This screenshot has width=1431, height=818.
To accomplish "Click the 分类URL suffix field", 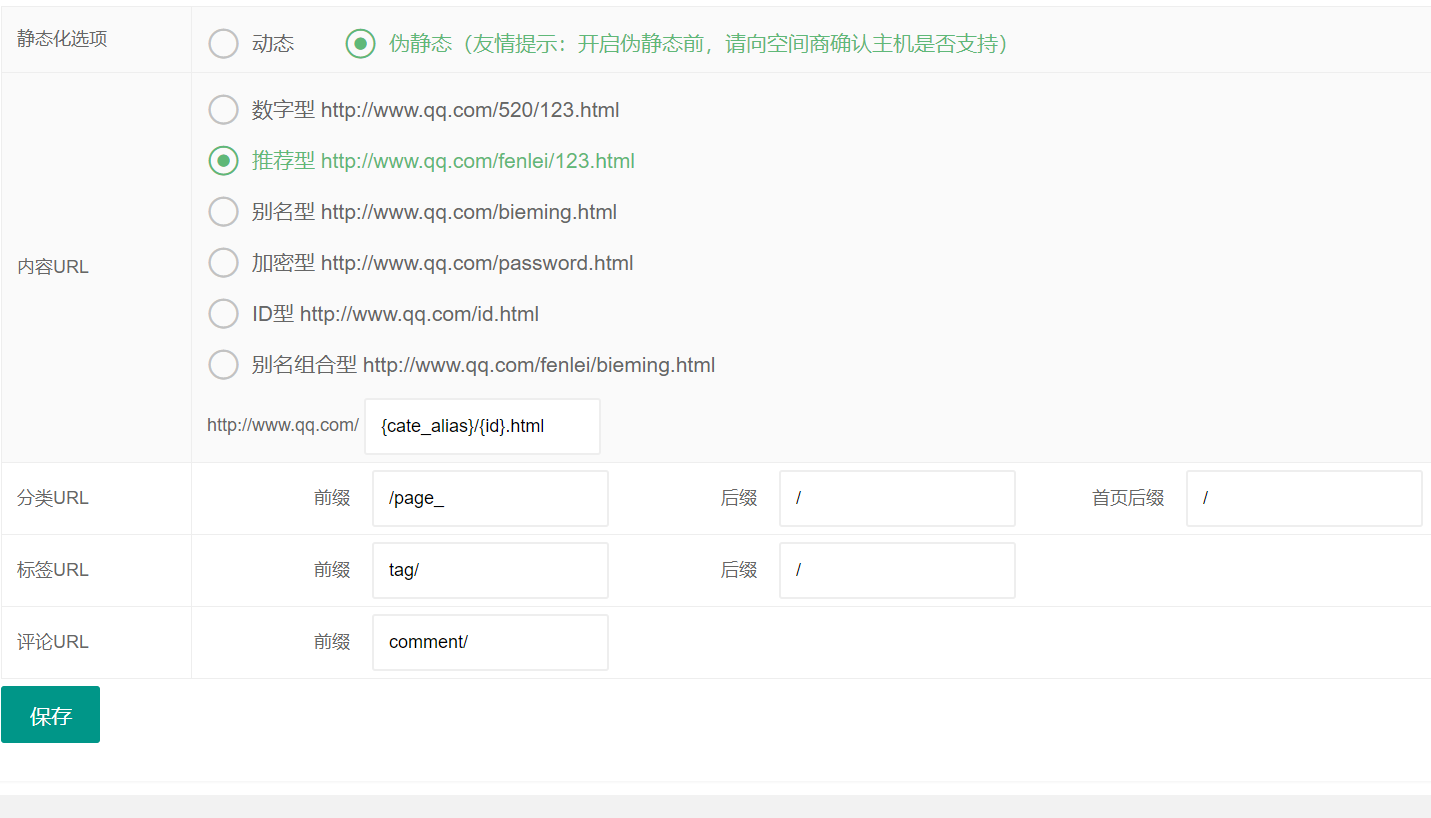I will click(897, 498).
